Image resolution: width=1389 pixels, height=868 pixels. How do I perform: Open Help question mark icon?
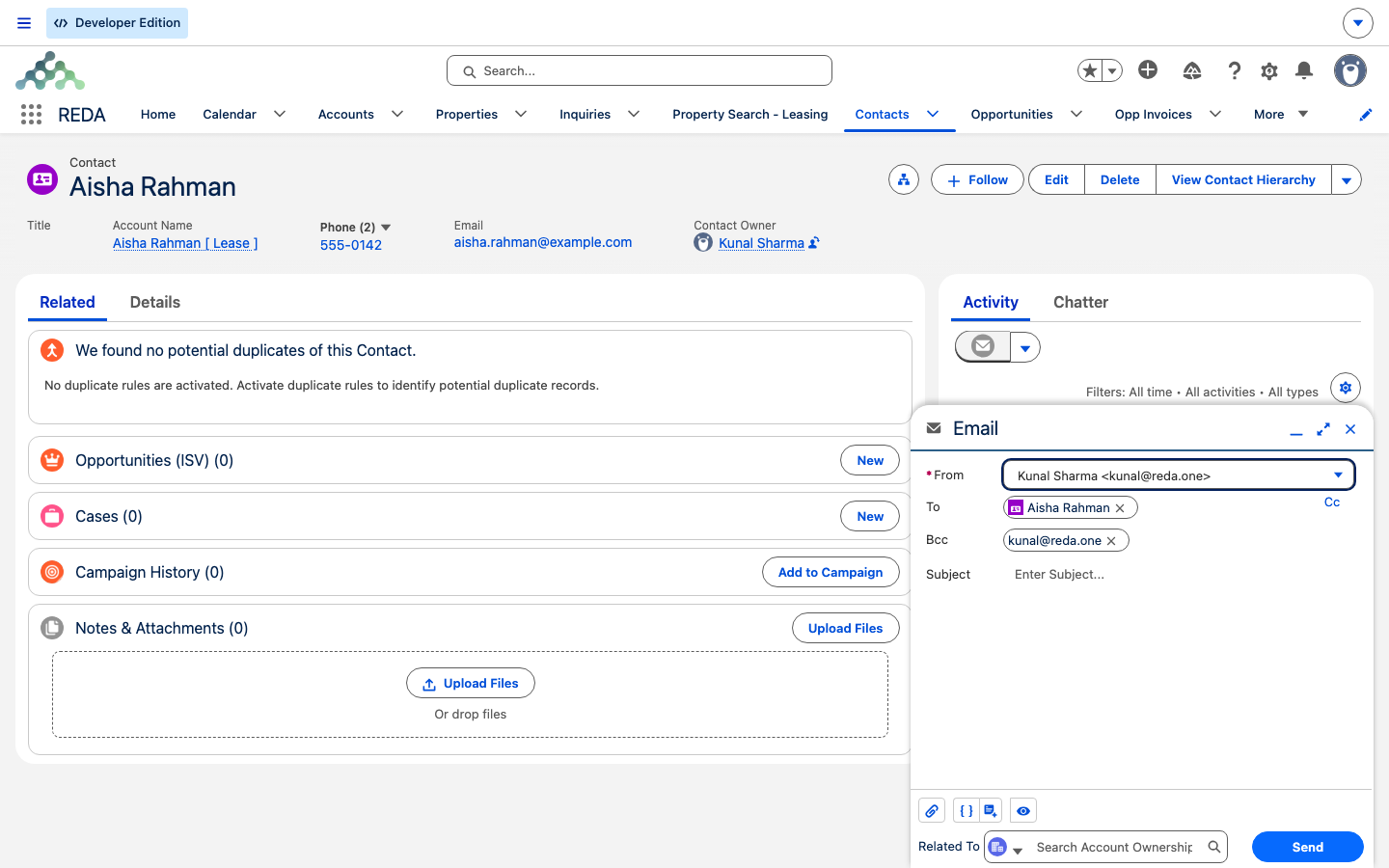(1235, 70)
